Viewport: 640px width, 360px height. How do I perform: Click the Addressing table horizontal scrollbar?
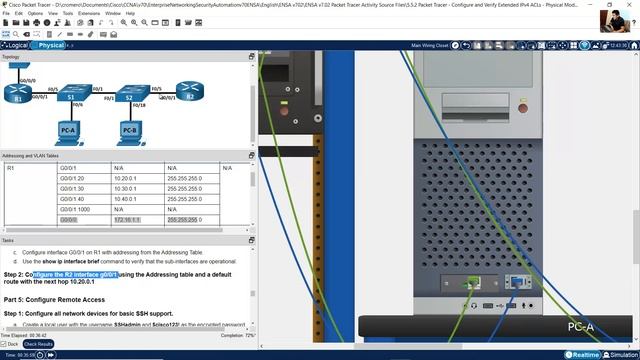114,230
